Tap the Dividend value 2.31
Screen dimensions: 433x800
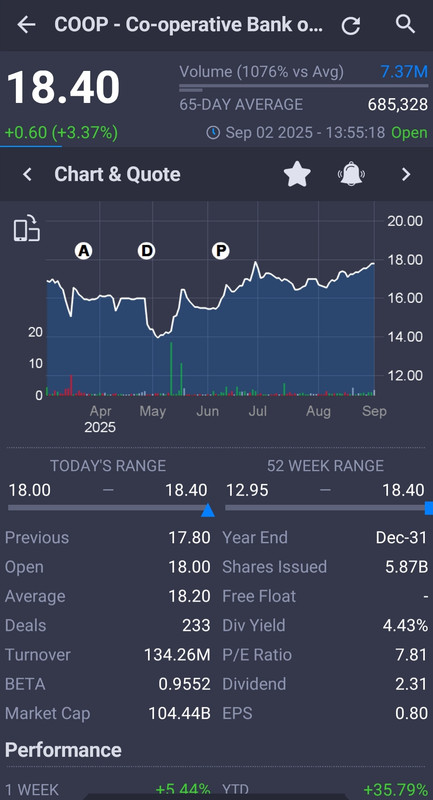(411, 684)
